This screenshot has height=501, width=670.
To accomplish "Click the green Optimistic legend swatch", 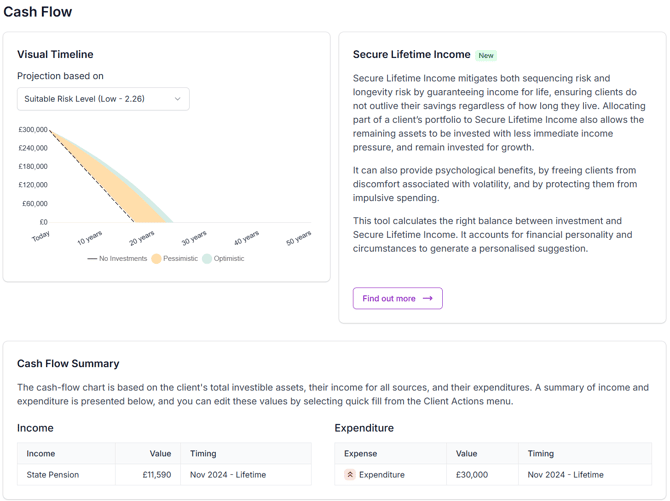I will [207, 259].
